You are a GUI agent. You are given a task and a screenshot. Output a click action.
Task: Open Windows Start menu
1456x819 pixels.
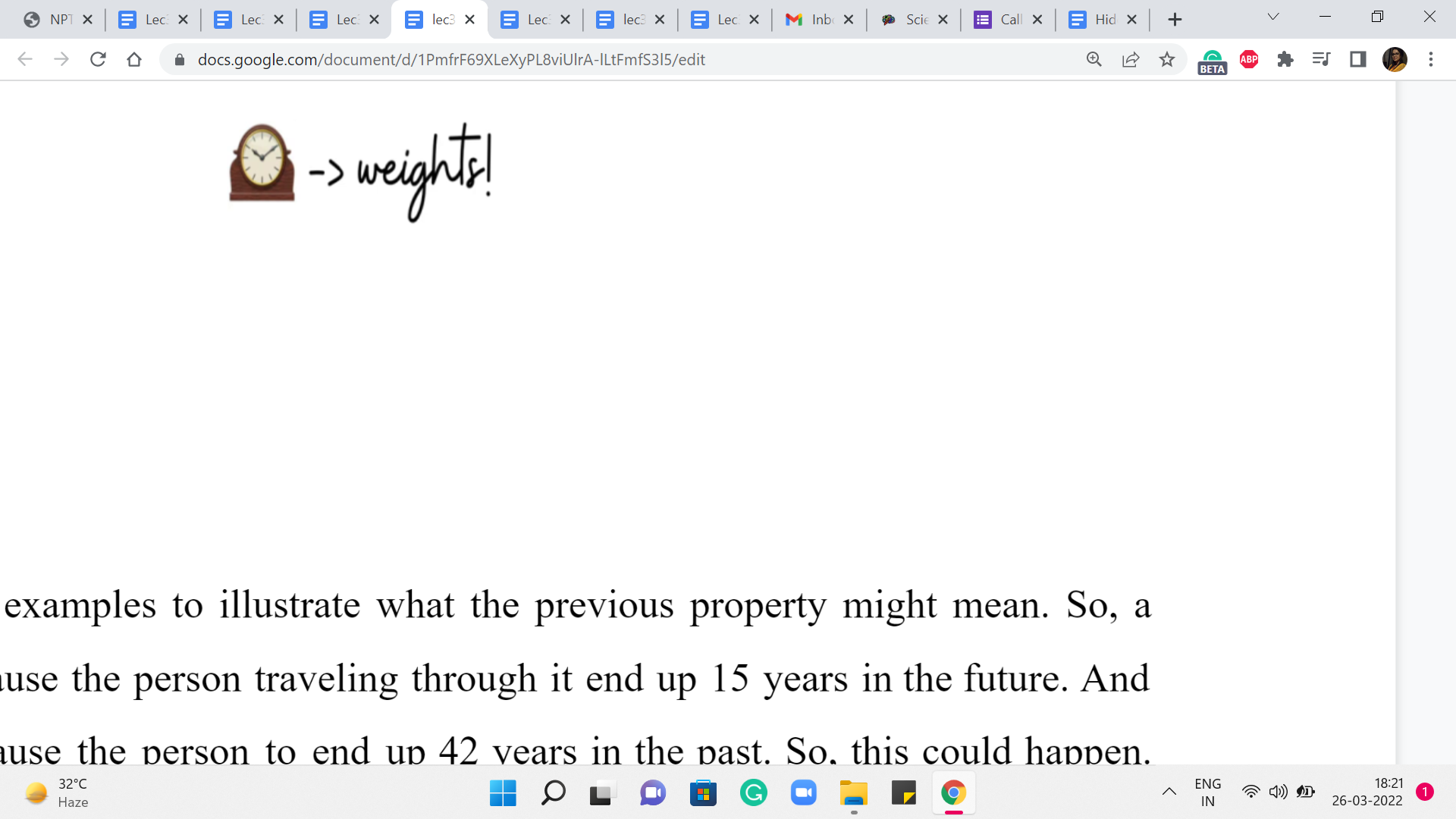[503, 793]
